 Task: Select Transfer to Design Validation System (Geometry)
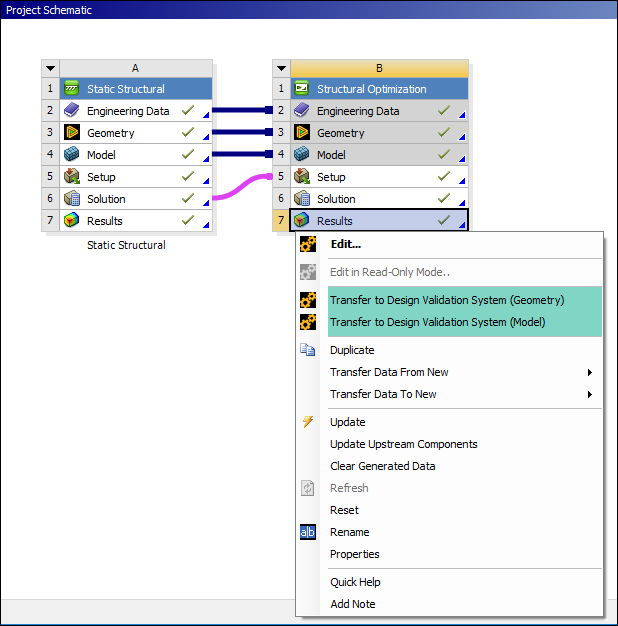pyautogui.click(x=447, y=300)
